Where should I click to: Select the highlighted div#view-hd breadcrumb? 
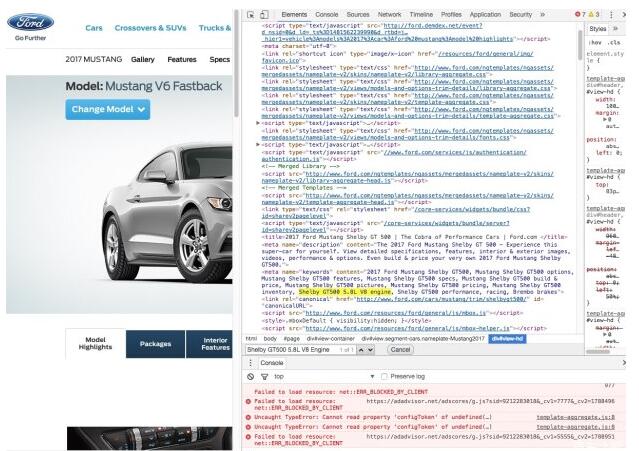pyautogui.click(x=507, y=339)
